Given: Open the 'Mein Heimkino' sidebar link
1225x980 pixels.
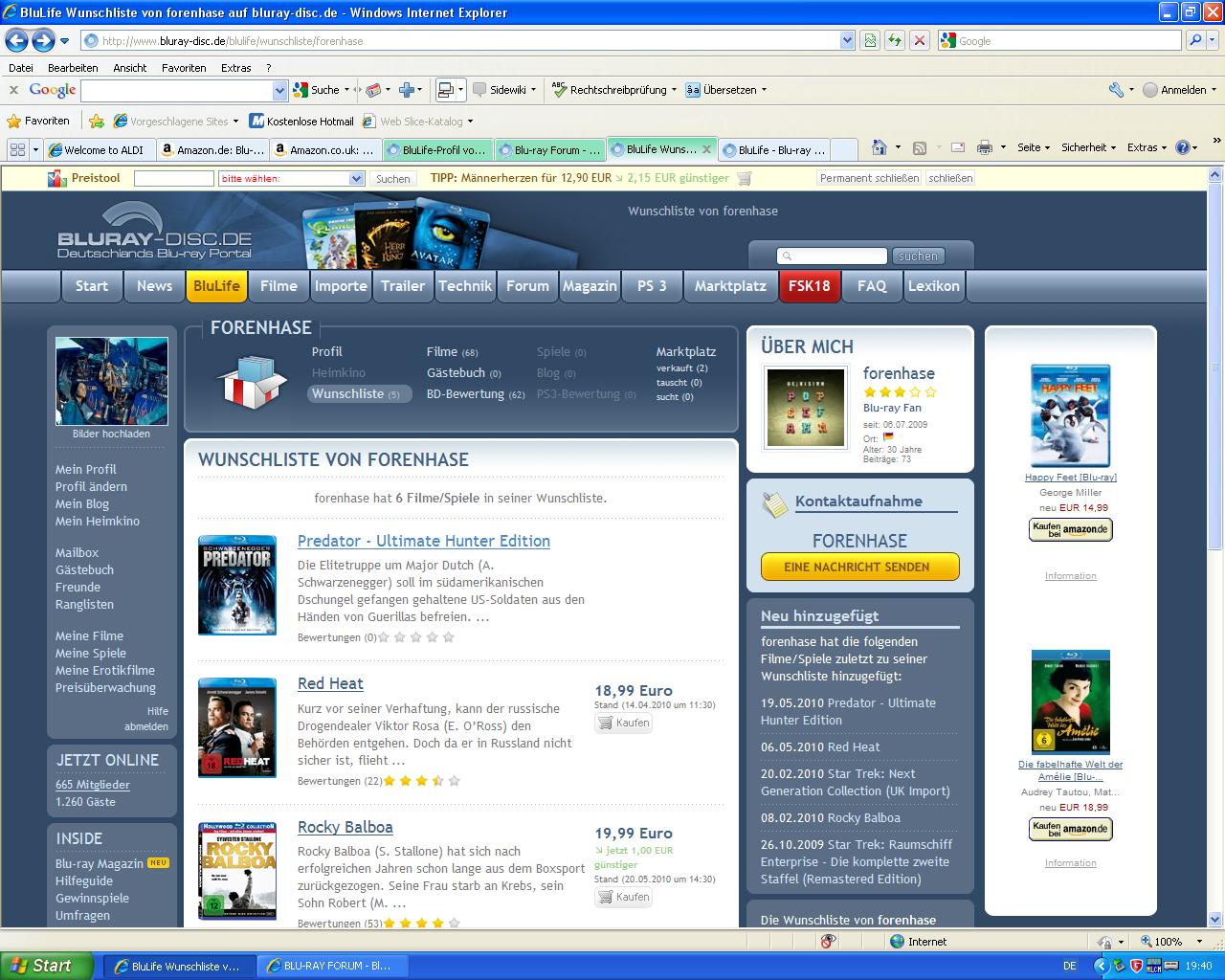Looking at the screenshot, I should [x=98, y=522].
